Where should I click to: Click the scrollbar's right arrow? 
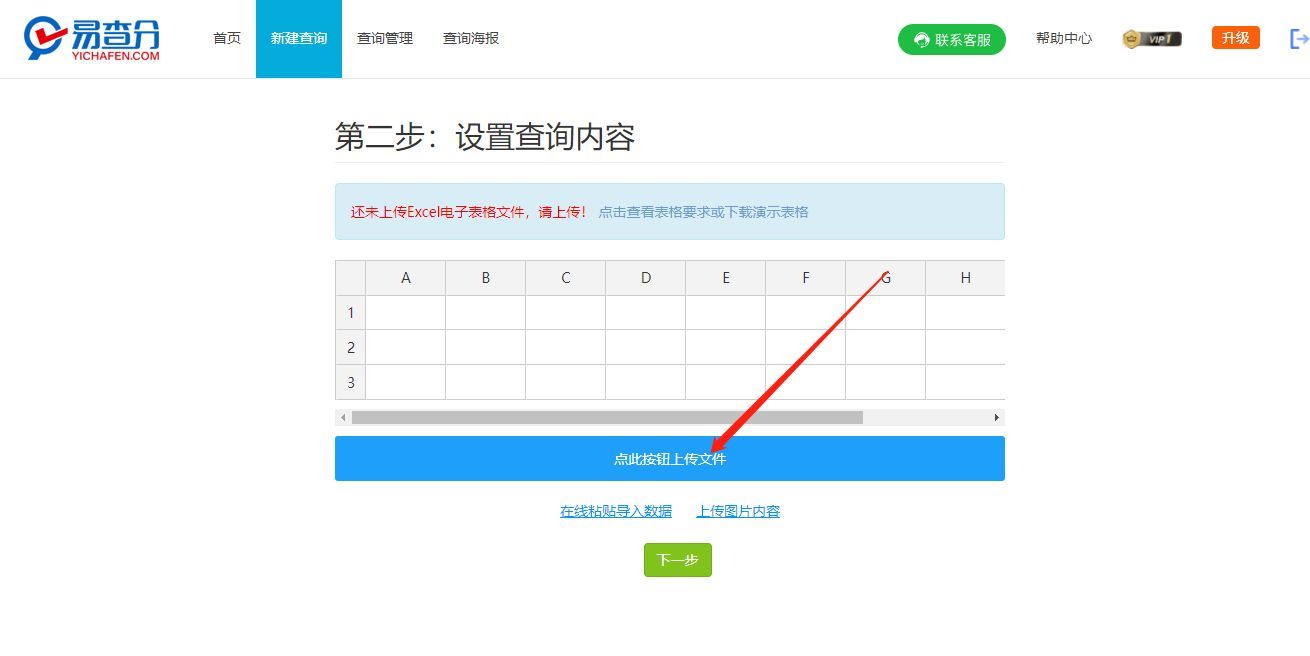click(997, 417)
